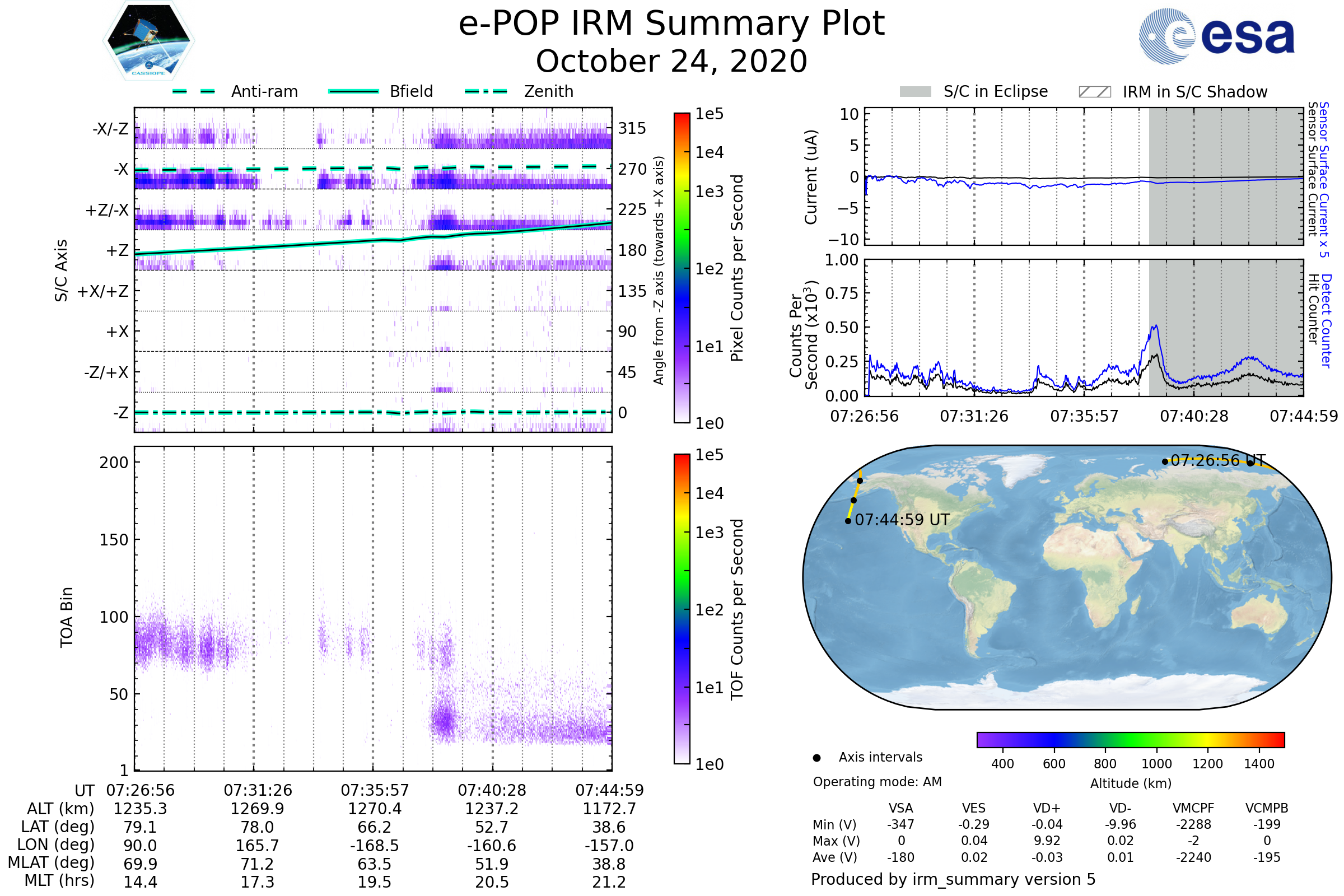This screenshot has height=896, width=1344.
Task: Click the 07:26:56 UT start point on map
Action: pos(1165,461)
